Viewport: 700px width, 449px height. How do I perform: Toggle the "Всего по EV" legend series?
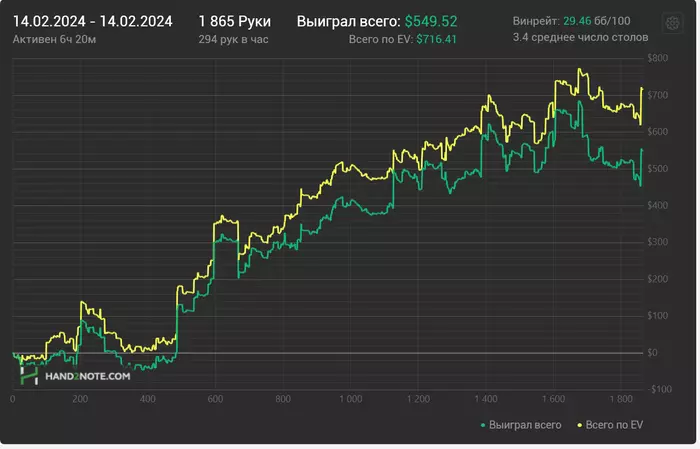point(610,425)
